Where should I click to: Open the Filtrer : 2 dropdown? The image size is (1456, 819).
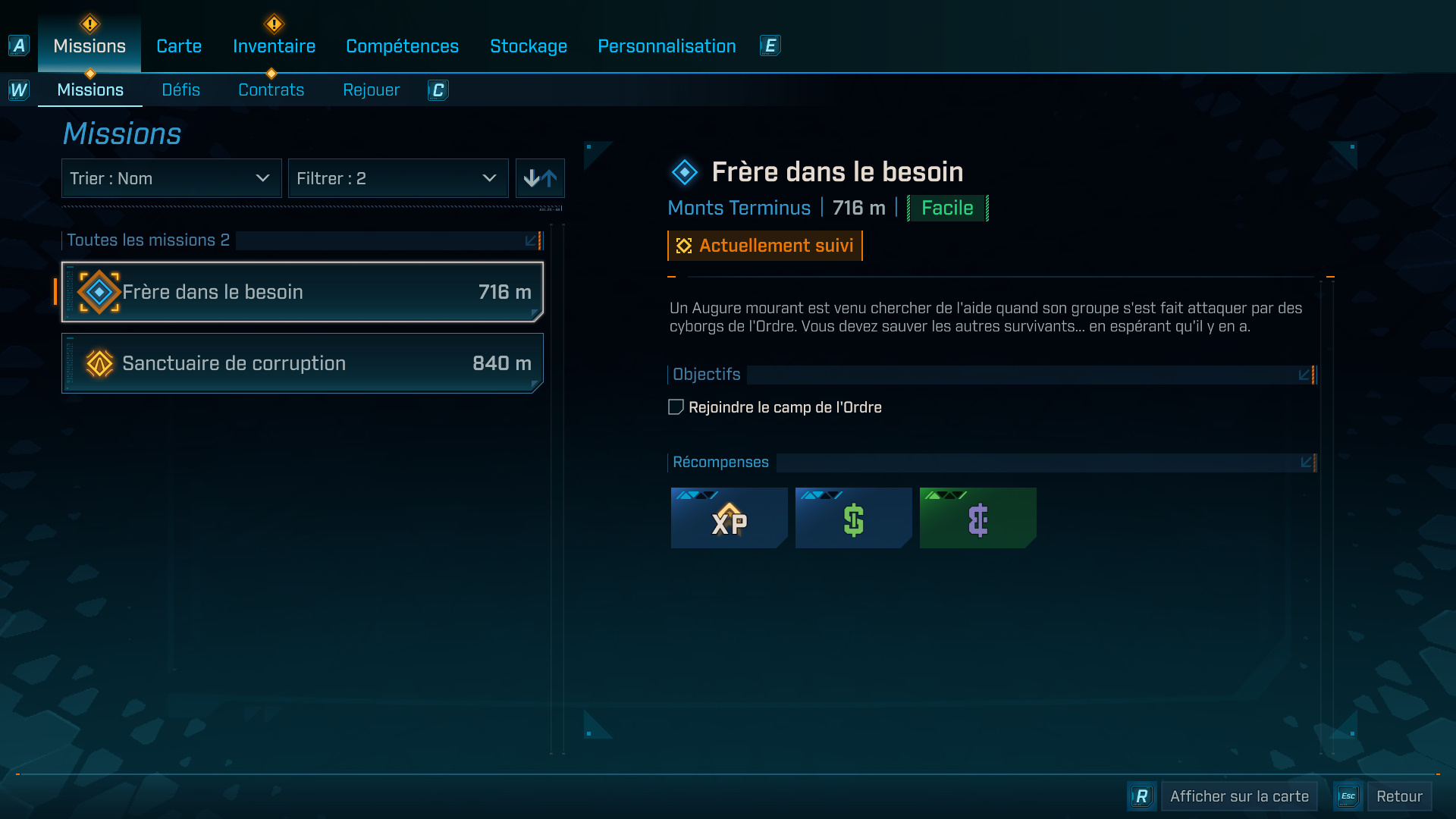tap(398, 178)
